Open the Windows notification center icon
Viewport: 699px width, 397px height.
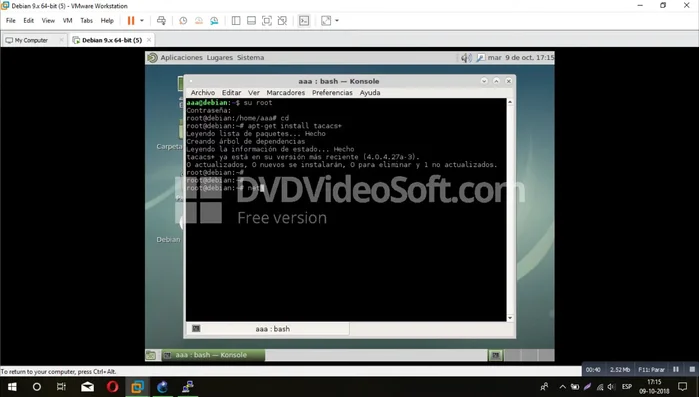coord(683,387)
